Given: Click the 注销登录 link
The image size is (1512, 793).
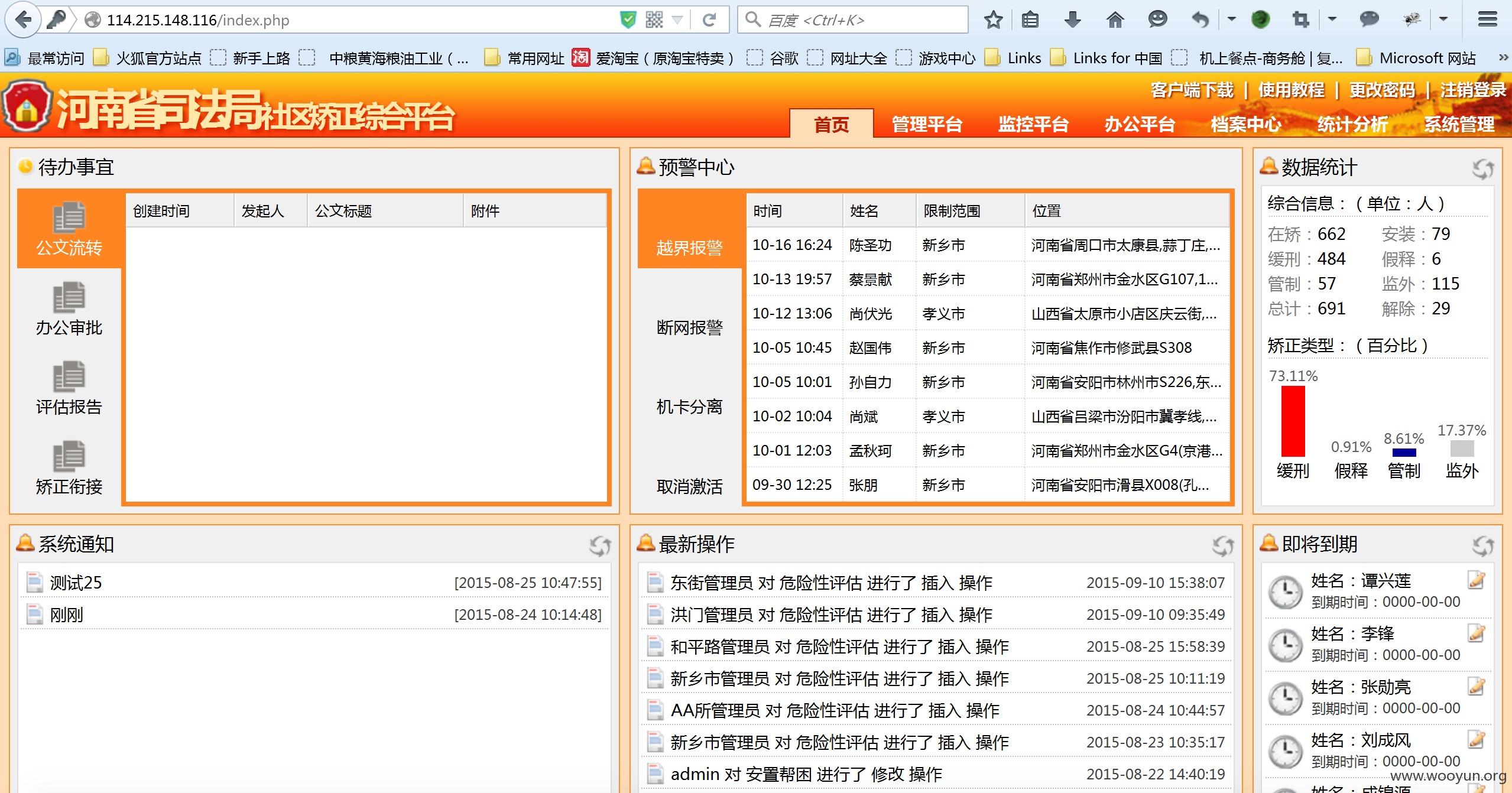Looking at the screenshot, I should click(x=1473, y=90).
